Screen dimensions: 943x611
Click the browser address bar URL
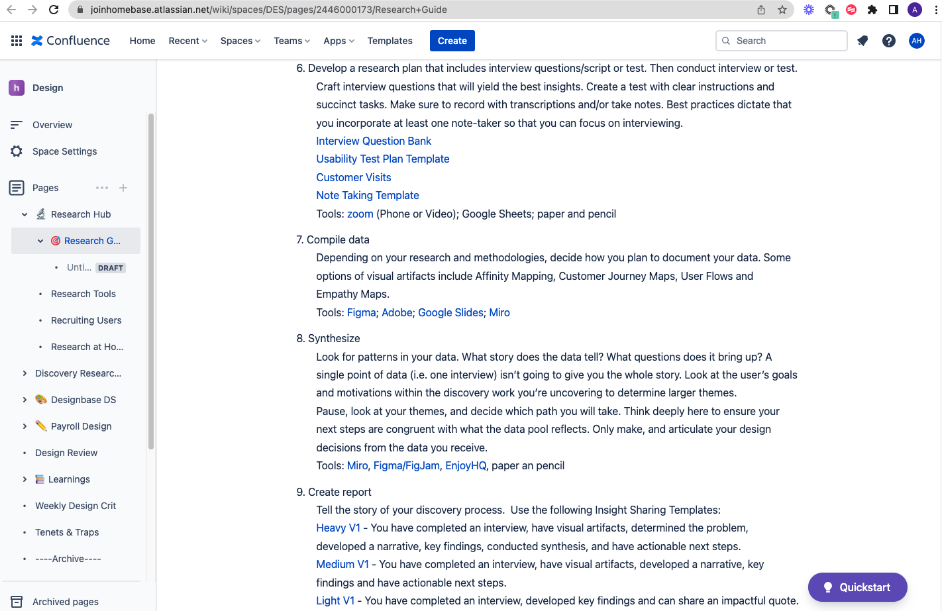pyautogui.click(x=269, y=10)
